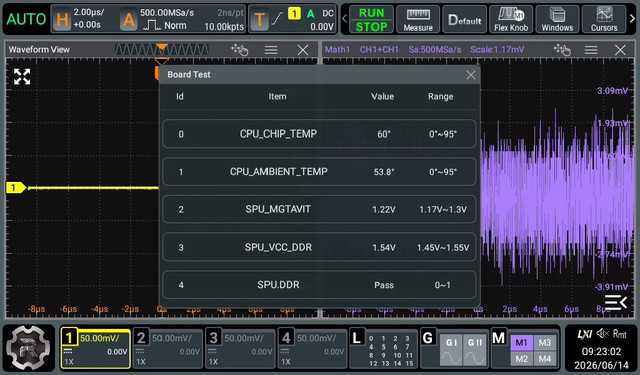Click the trigger source channel 1 badge
640x375 pixels.
tap(294, 14)
